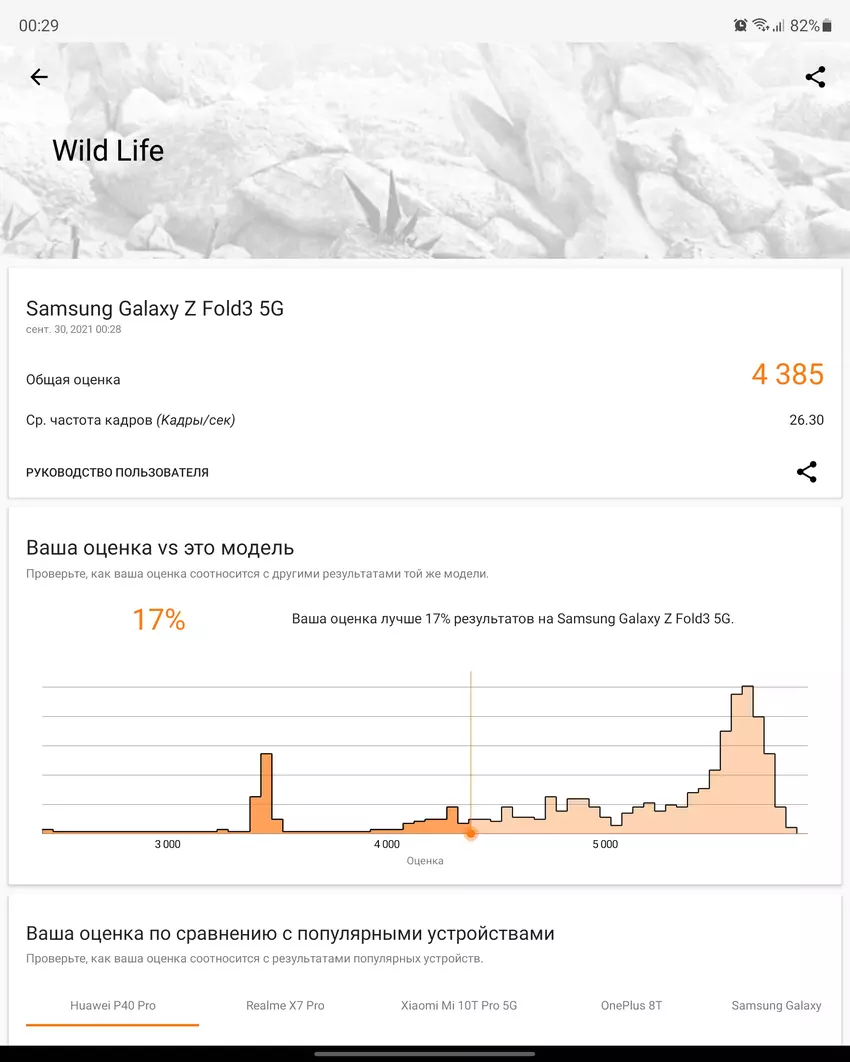
Task: Tap the status bar clock 00:29
Action: point(39,25)
